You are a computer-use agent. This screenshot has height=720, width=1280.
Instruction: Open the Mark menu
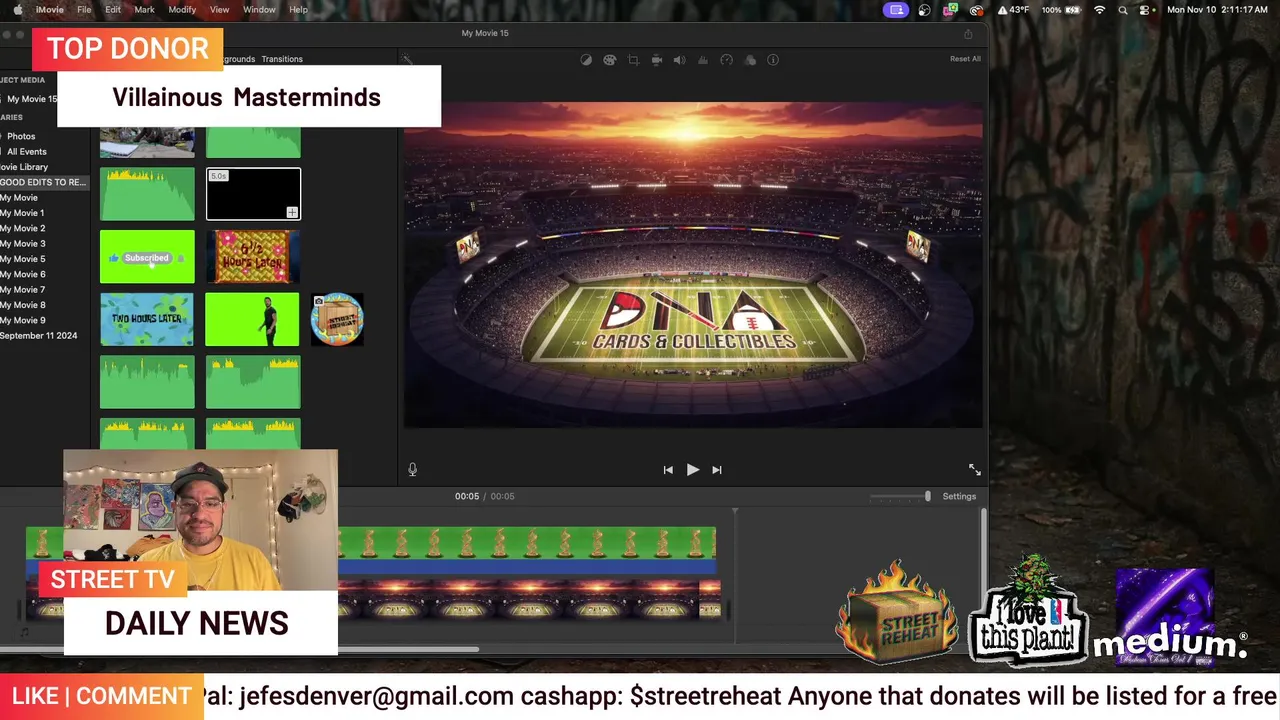pyautogui.click(x=144, y=10)
